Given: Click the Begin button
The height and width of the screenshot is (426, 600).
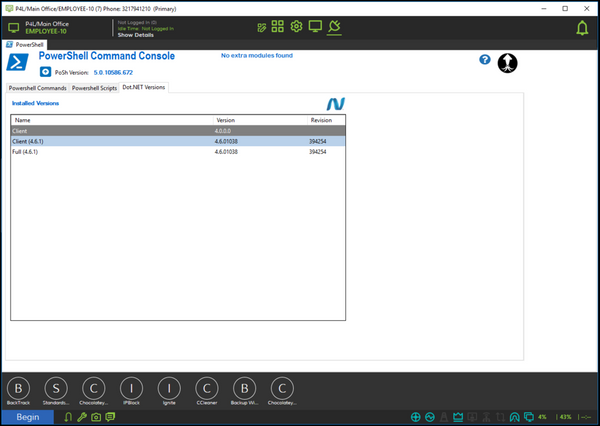Looking at the screenshot, I should 28,417.
